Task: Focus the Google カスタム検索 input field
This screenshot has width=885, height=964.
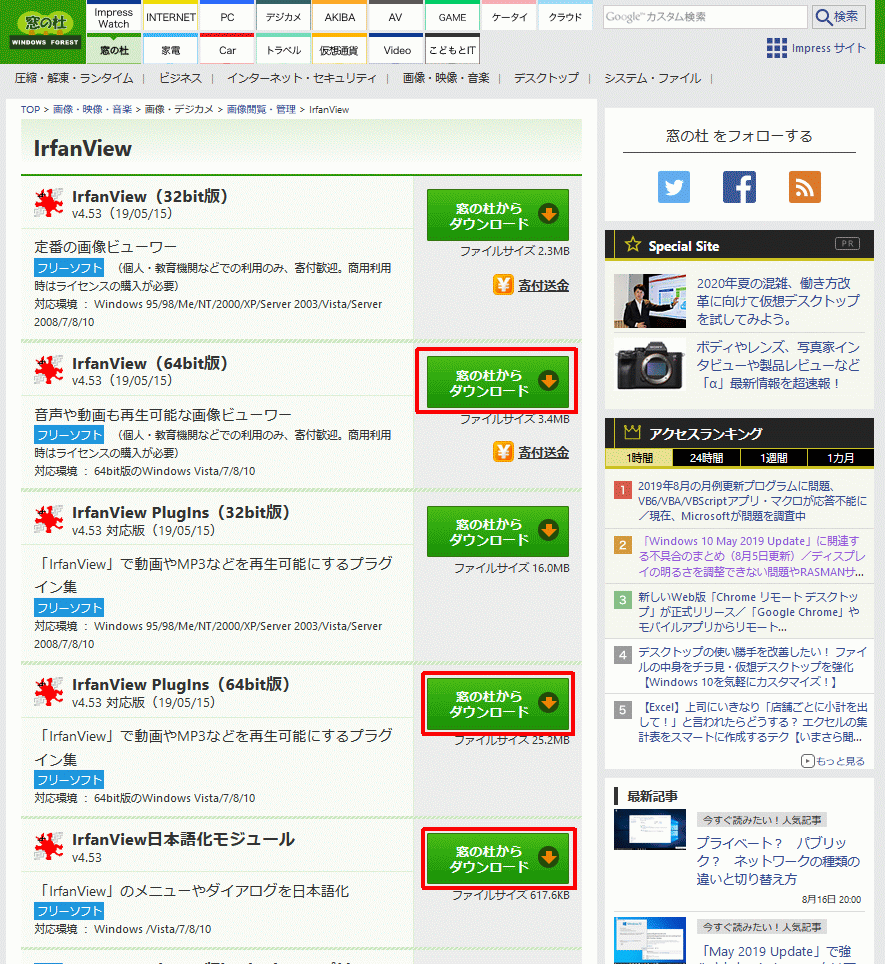Action: pos(705,17)
